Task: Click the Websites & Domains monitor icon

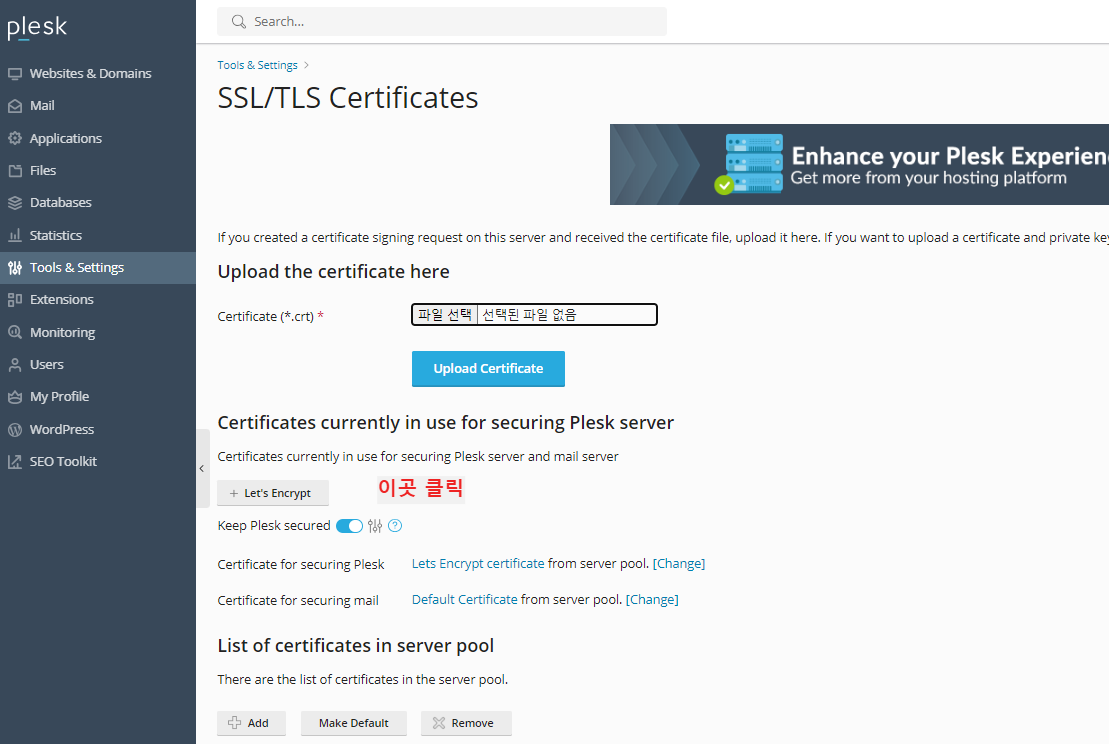Action: pyautogui.click(x=15, y=74)
